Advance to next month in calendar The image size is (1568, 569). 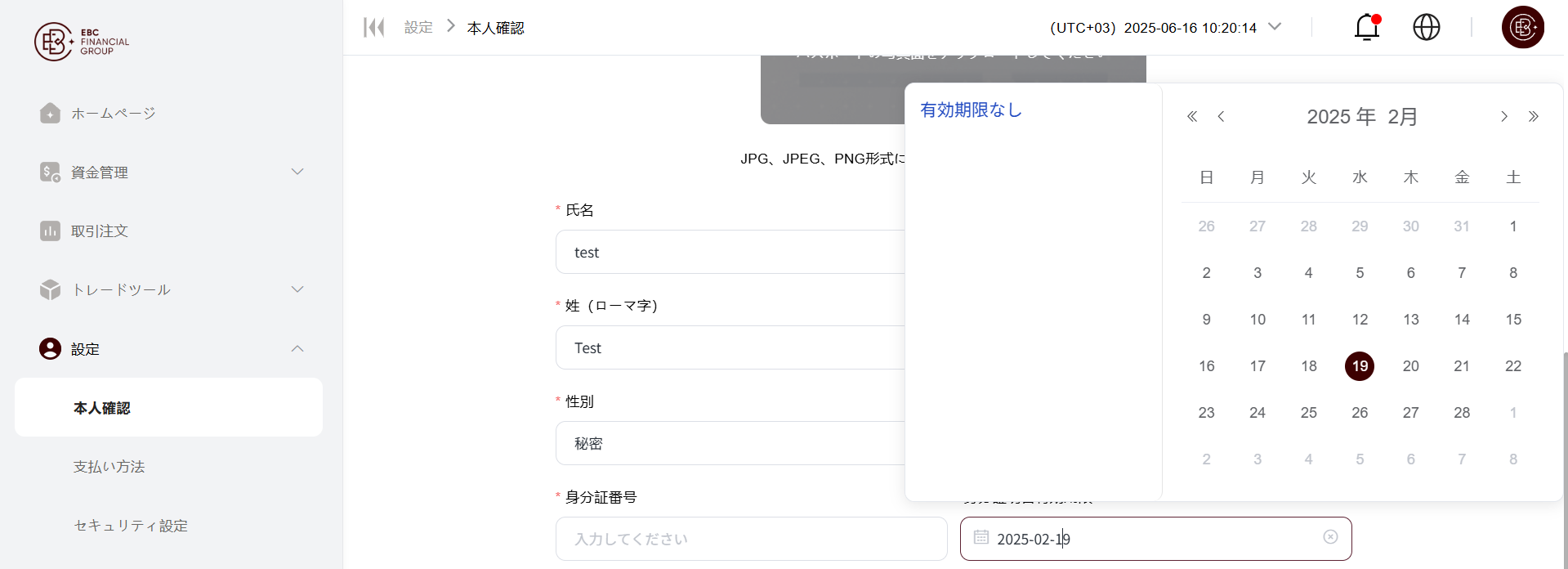click(1503, 117)
